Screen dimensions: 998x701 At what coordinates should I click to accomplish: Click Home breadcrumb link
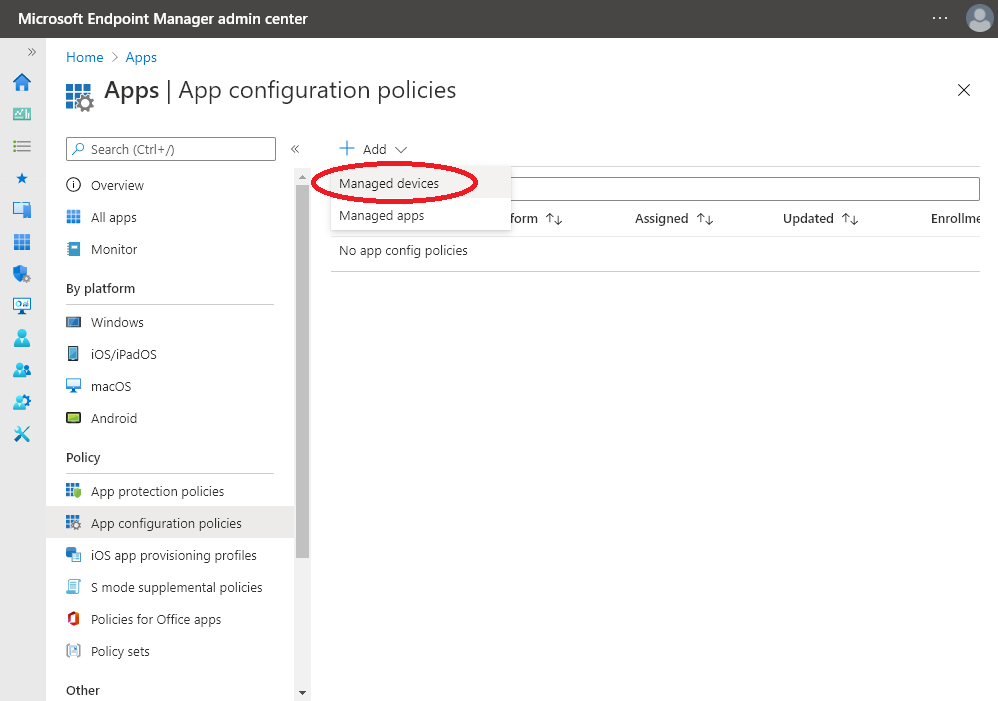(x=85, y=57)
